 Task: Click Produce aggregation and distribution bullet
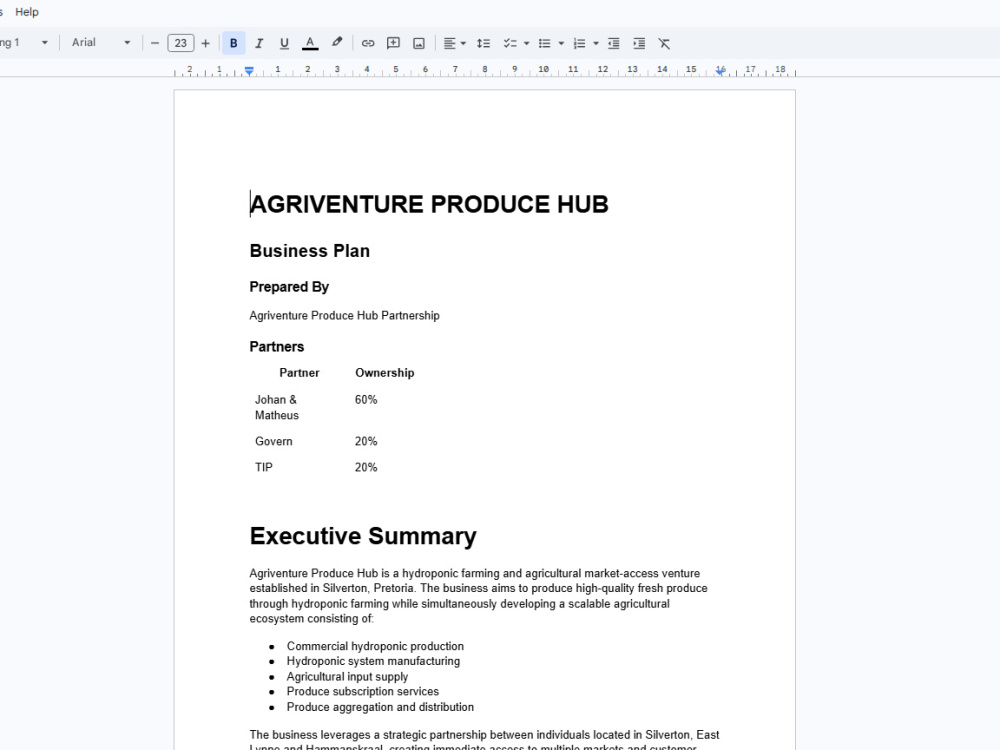(380, 707)
